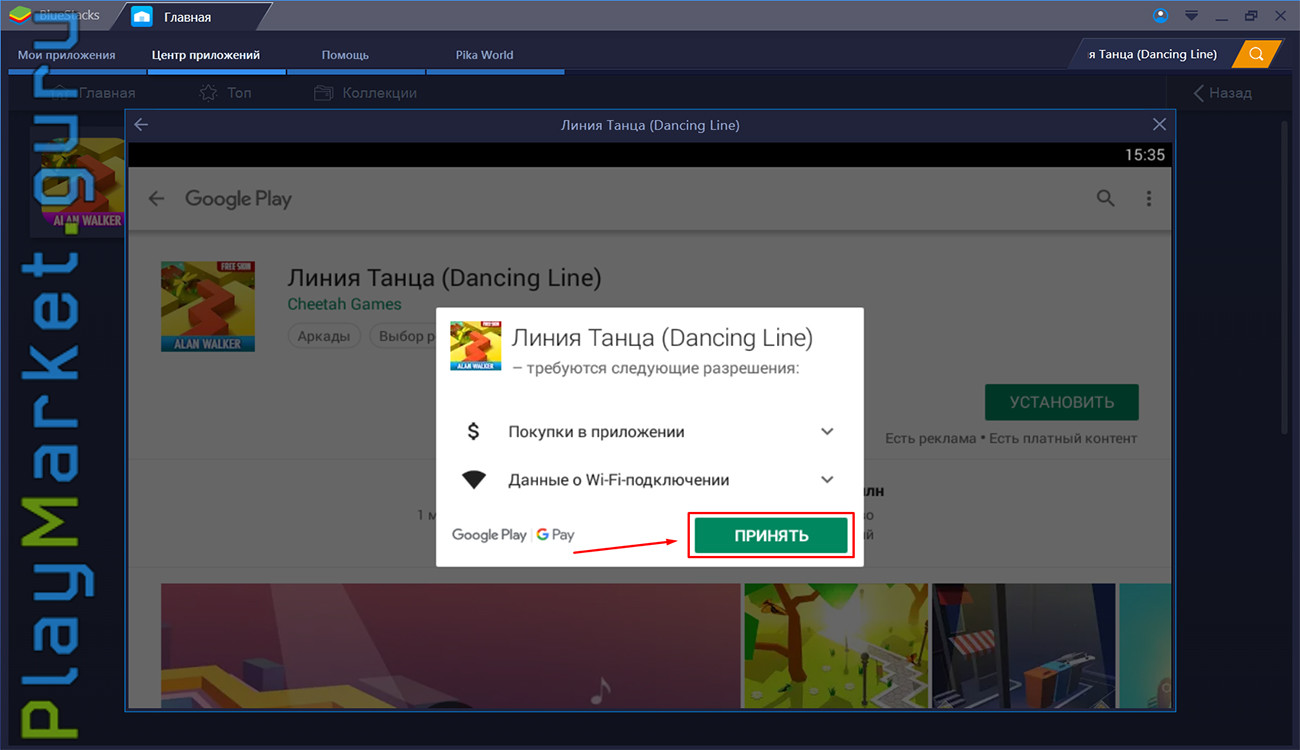Click the dollar sign purchases icon
This screenshot has height=750, width=1300.
[x=474, y=432]
